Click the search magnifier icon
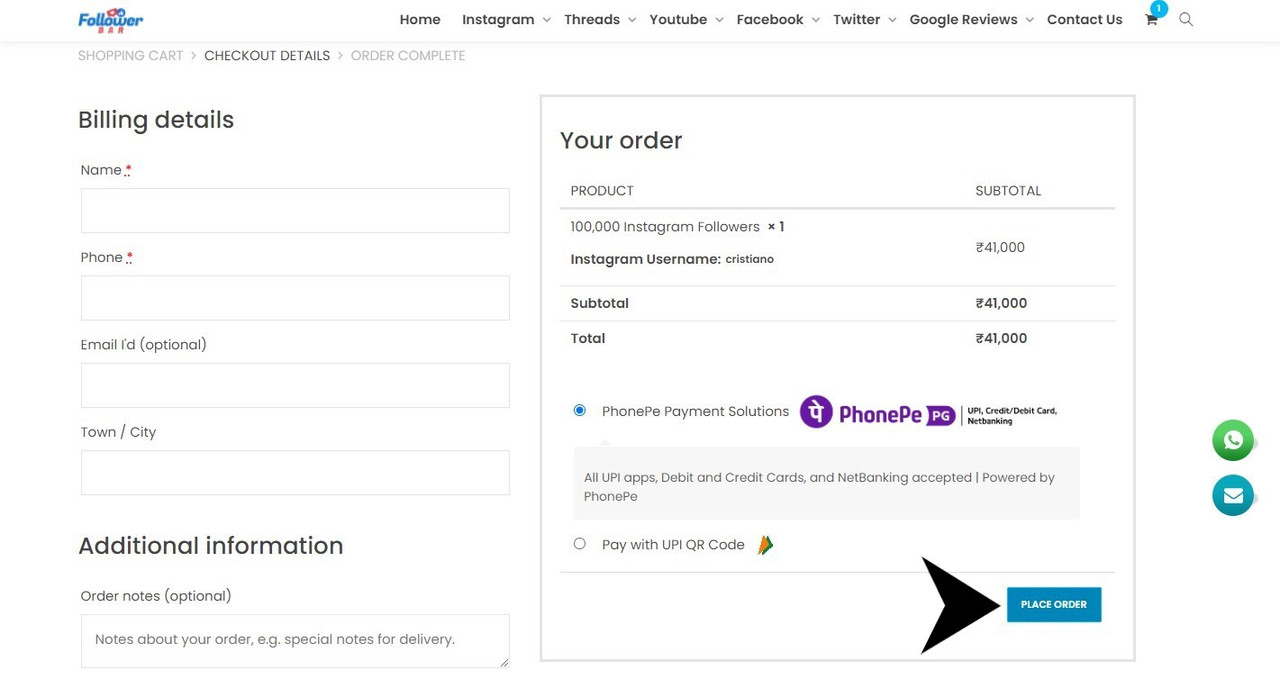The height and width of the screenshot is (696, 1280). 1186,20
